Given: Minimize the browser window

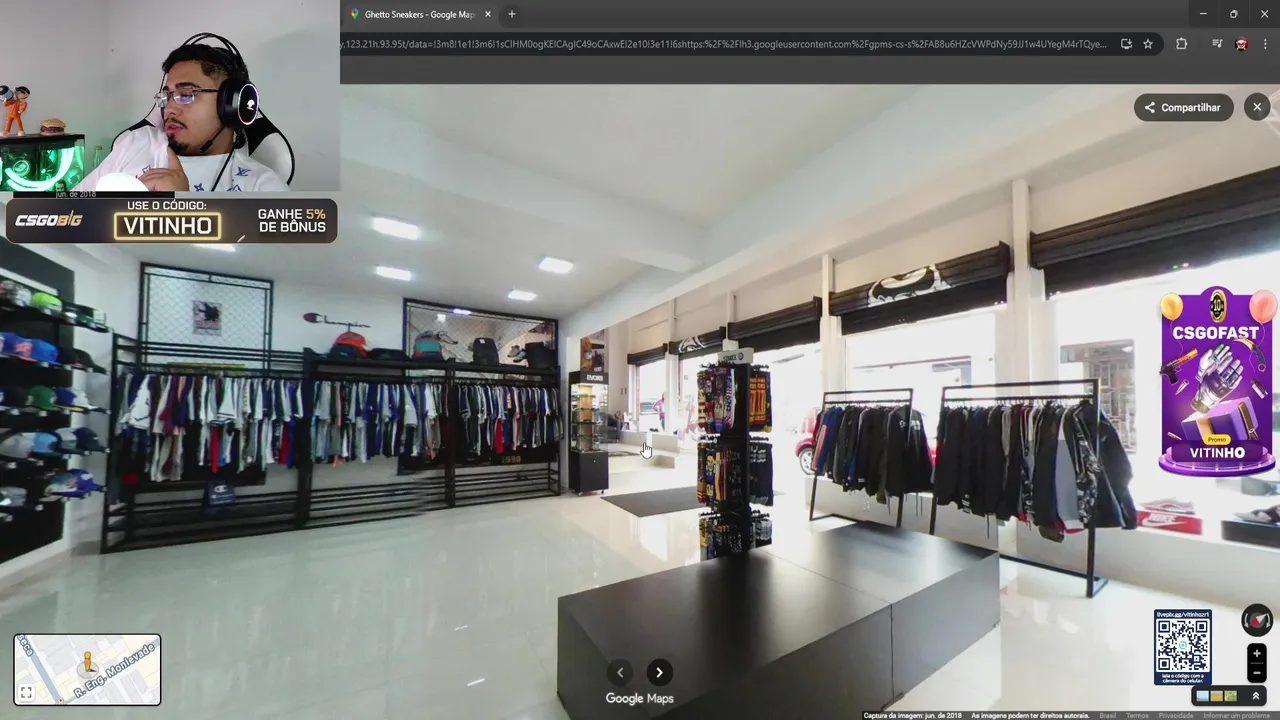Looking at the screenshot, I should pos(1203,14).
